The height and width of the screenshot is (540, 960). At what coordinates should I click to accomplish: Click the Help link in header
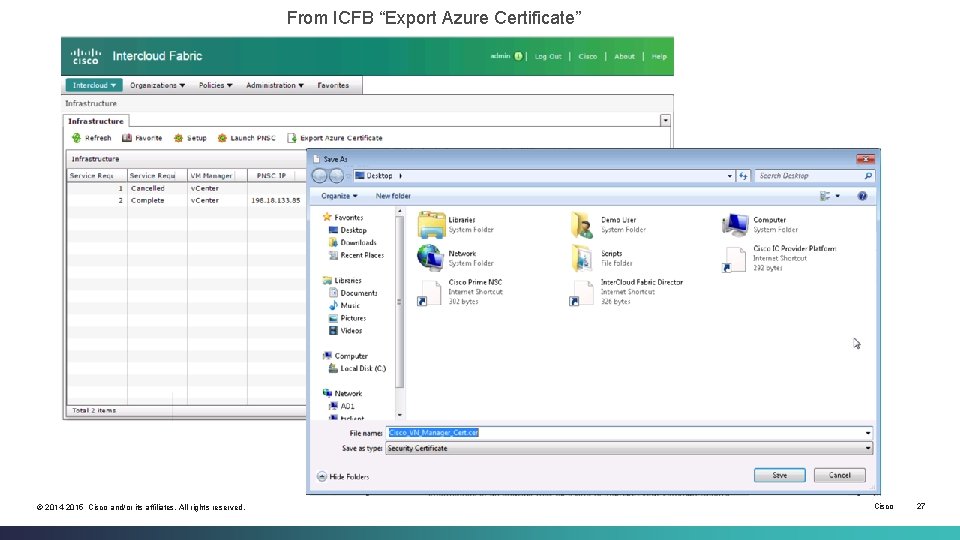[659, 56]
